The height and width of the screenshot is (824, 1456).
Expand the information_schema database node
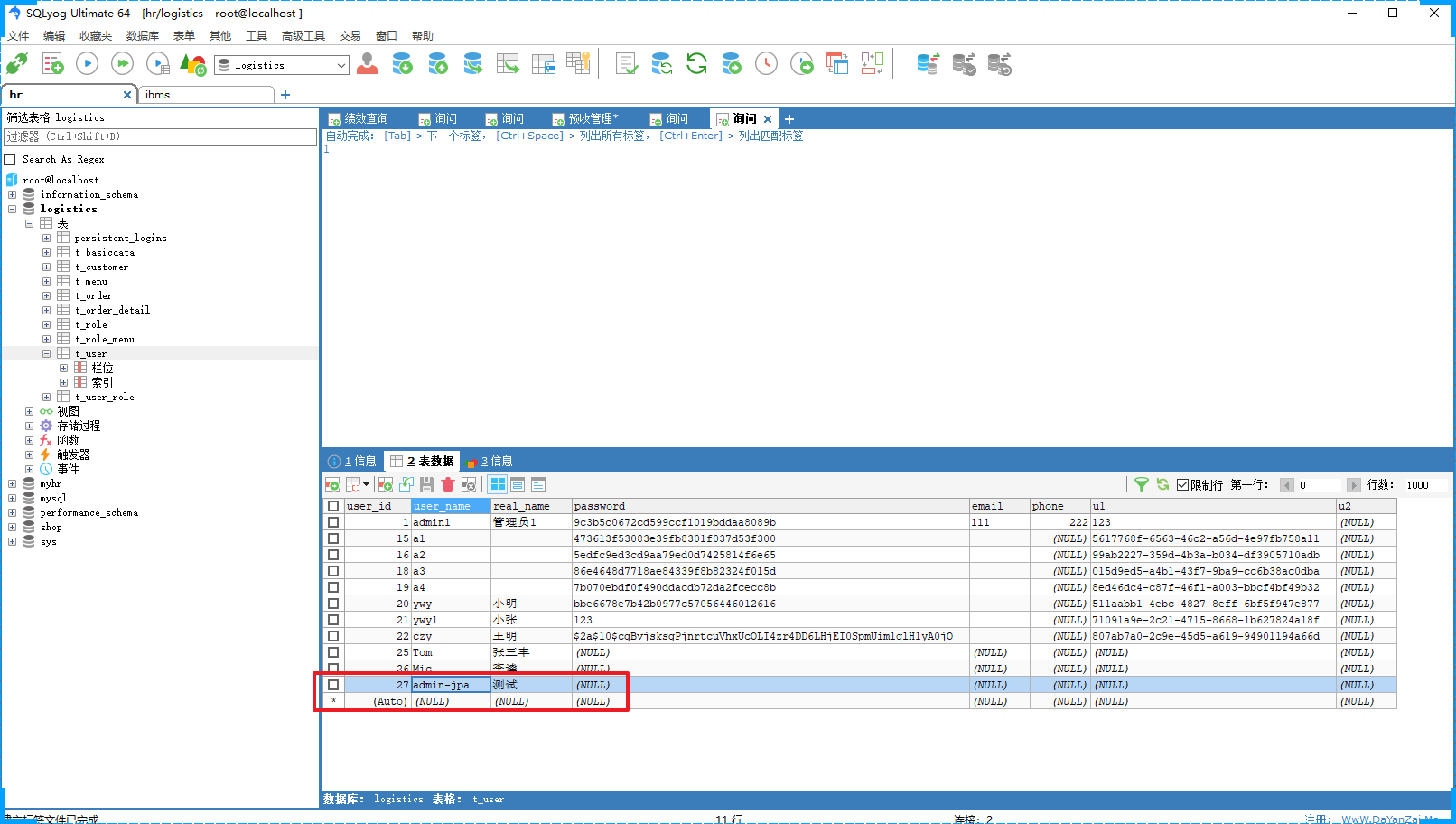point(12,194)
